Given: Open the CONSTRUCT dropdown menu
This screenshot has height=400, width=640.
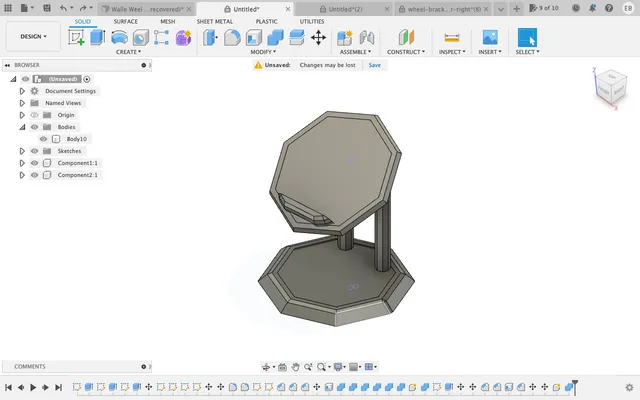Looking at the screenshot, I should 406,52.
